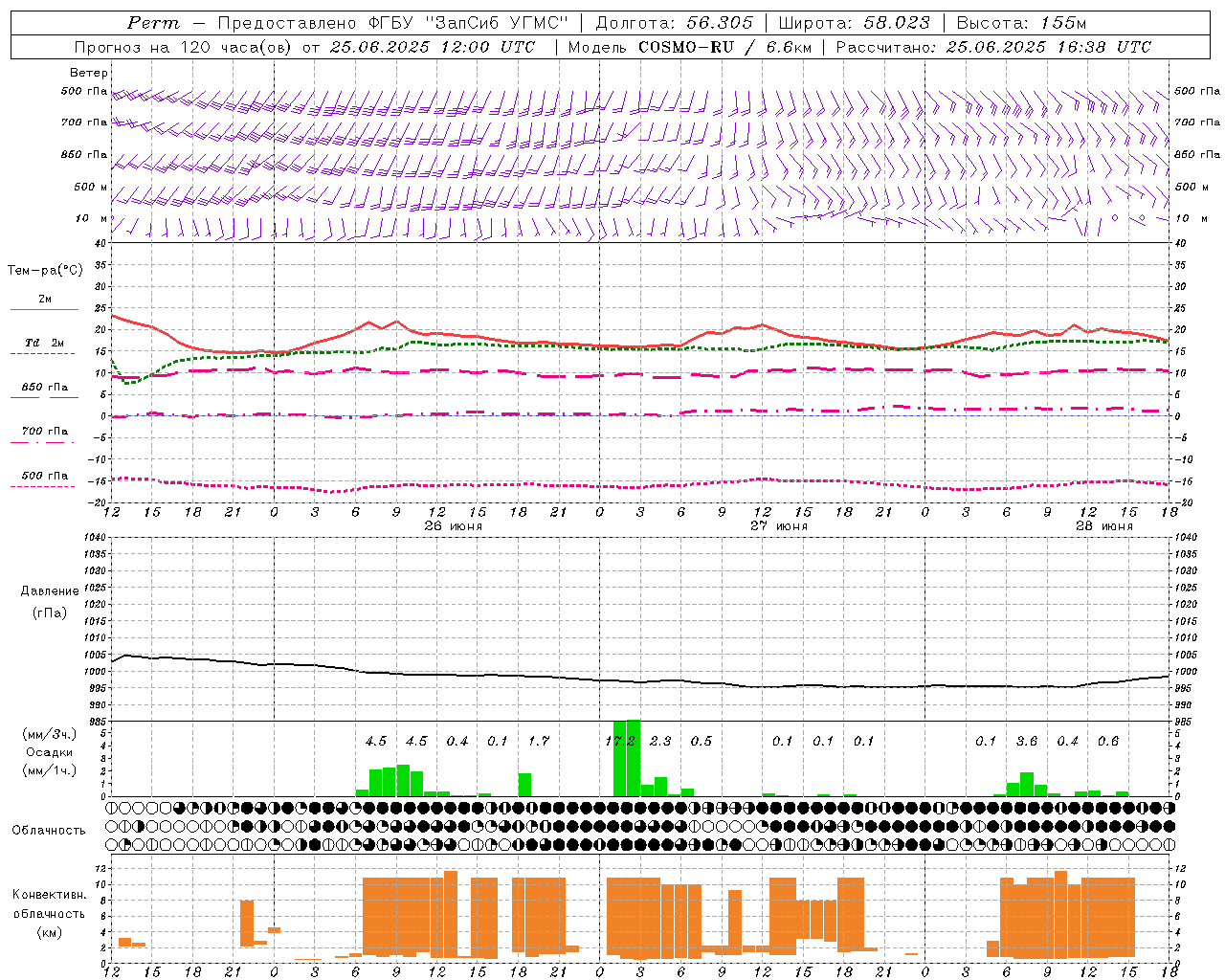Screen dimensions: 1225x980
Task: Click the latitude value "Широта: 58.023"
Action: coord(854,23)
